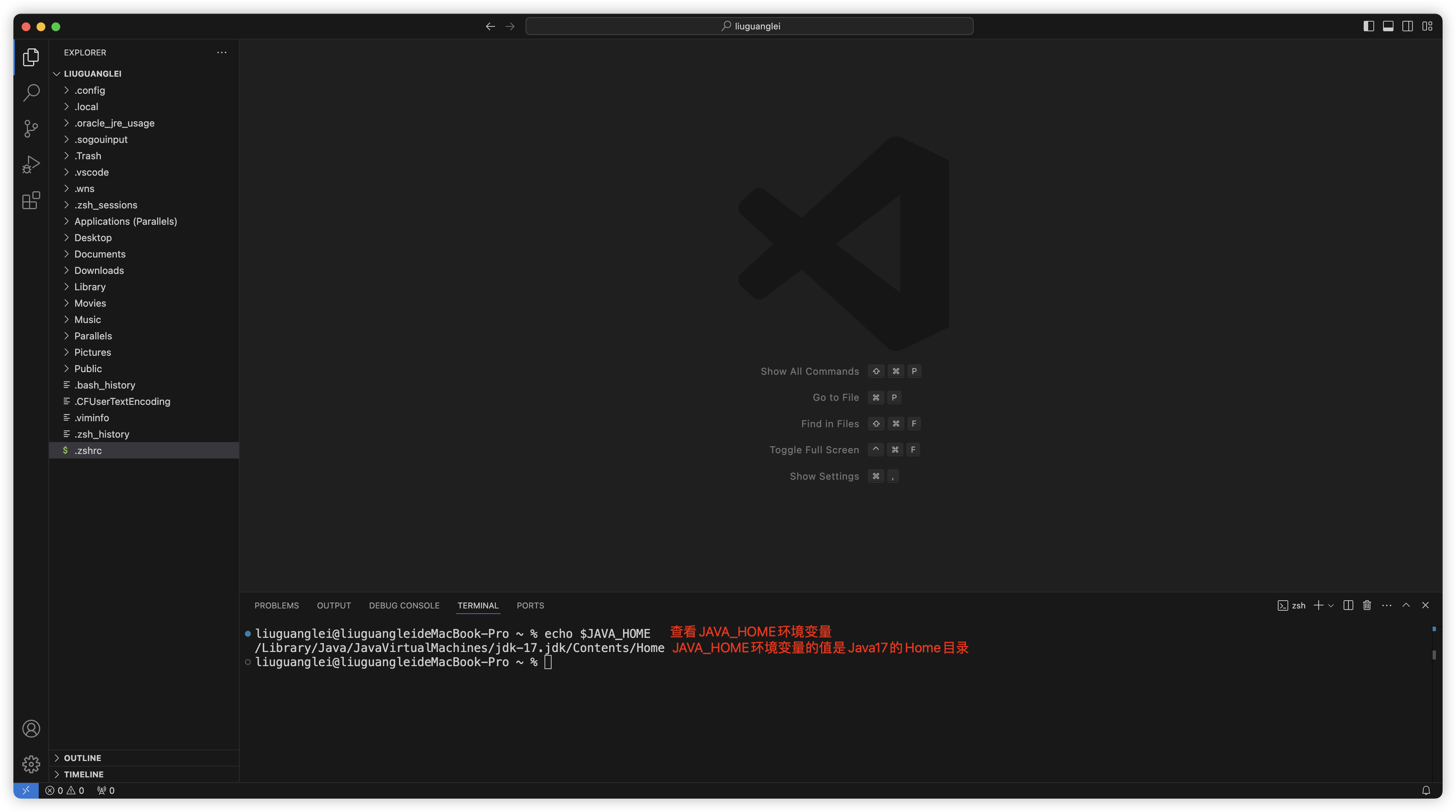Open the Extensions view
This screenshot has width=1456, height=812.
31,200
